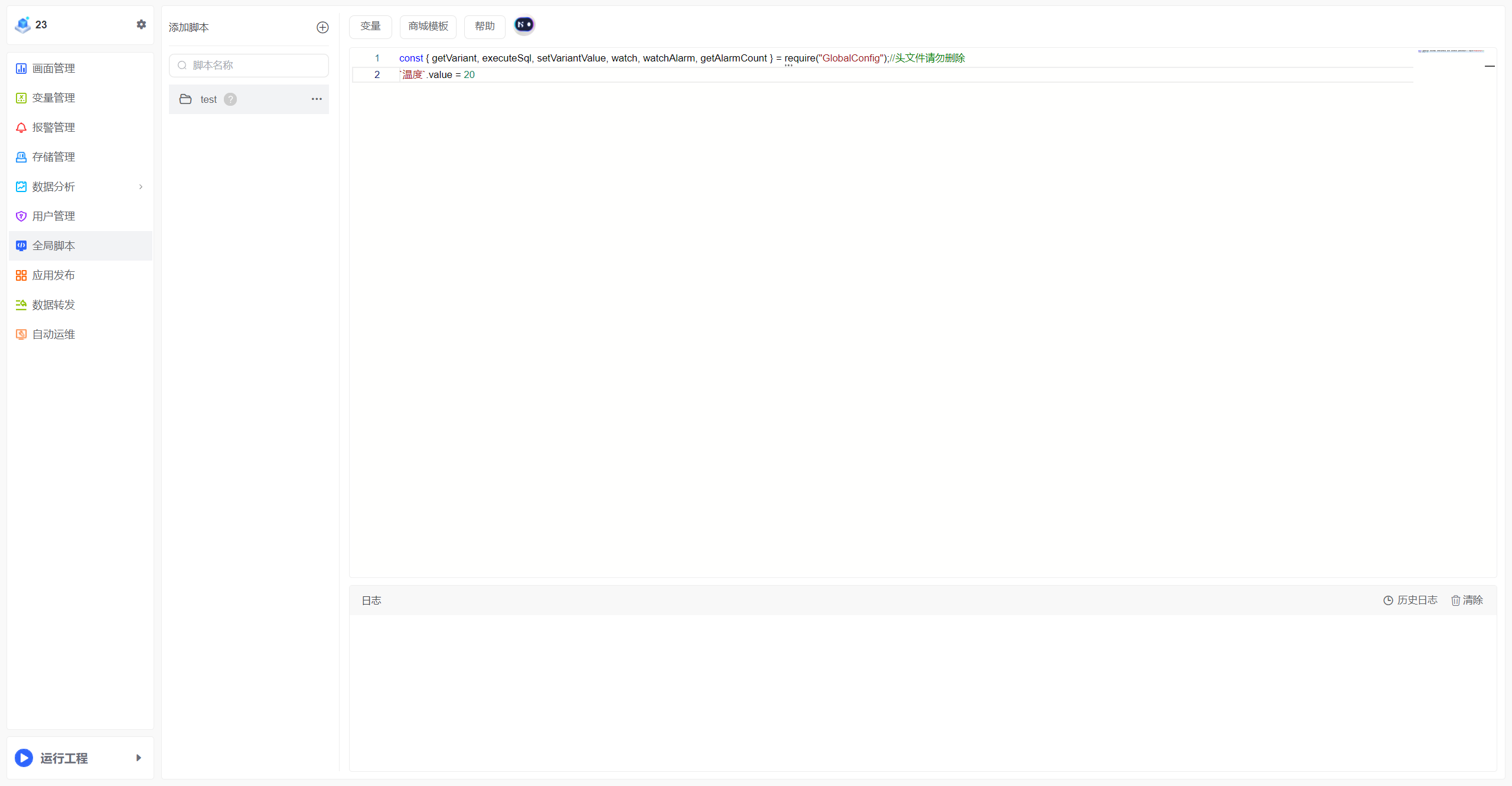Select 存储管理 in the sidebar
The height and width of the screenshot is (786, 1512).
coord(53,157)
